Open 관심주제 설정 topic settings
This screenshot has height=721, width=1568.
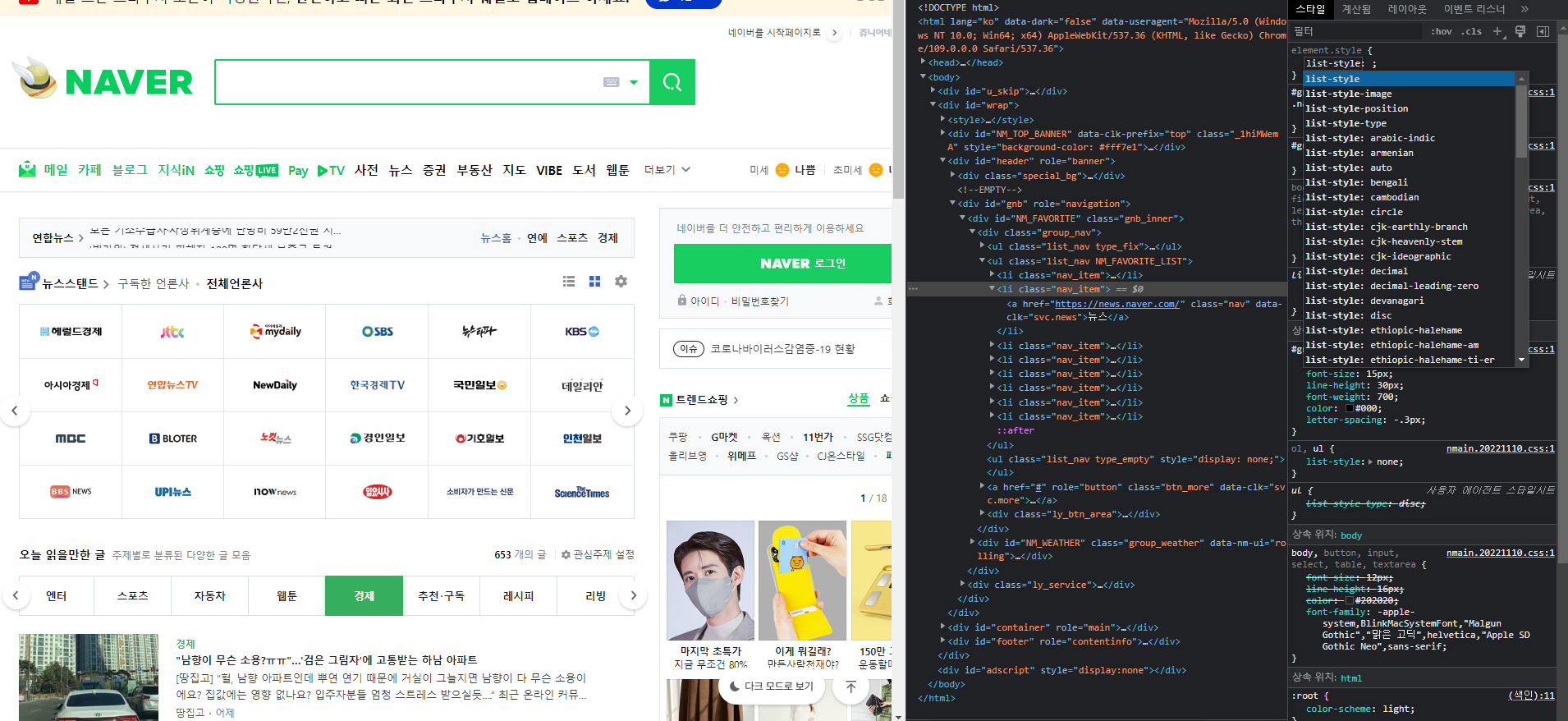point(598,555)
